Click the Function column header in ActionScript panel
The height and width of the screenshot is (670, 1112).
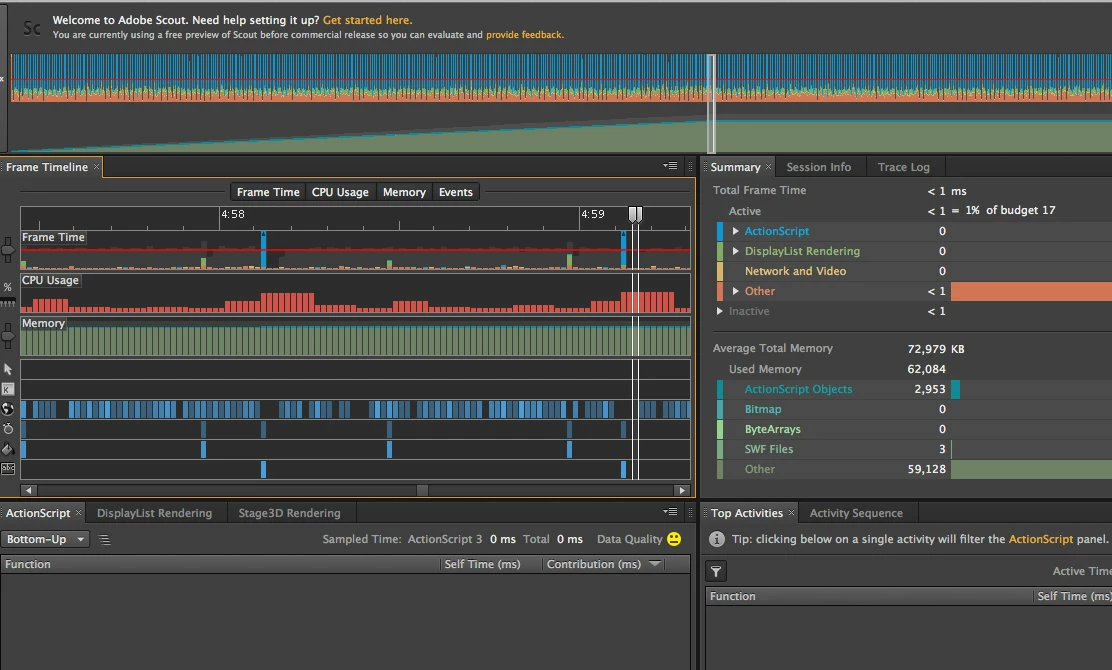tap(220, 564)
